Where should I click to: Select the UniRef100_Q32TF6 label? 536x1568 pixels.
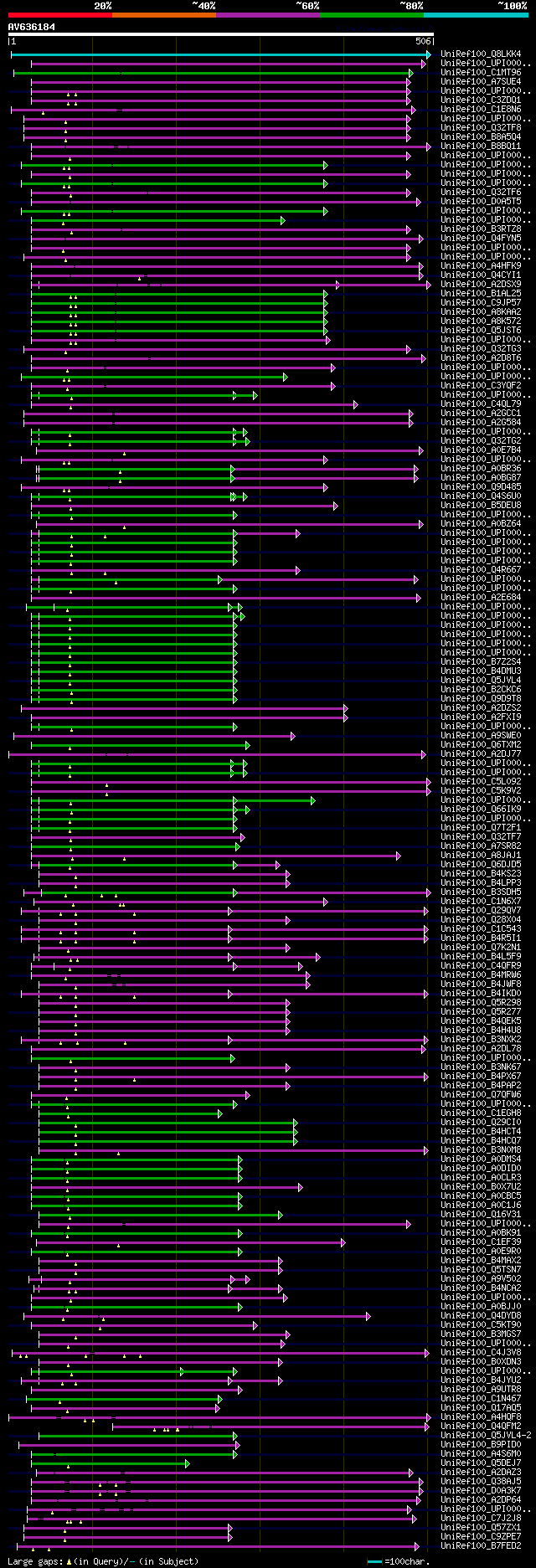pyautogui.click(x=481, y=193)
